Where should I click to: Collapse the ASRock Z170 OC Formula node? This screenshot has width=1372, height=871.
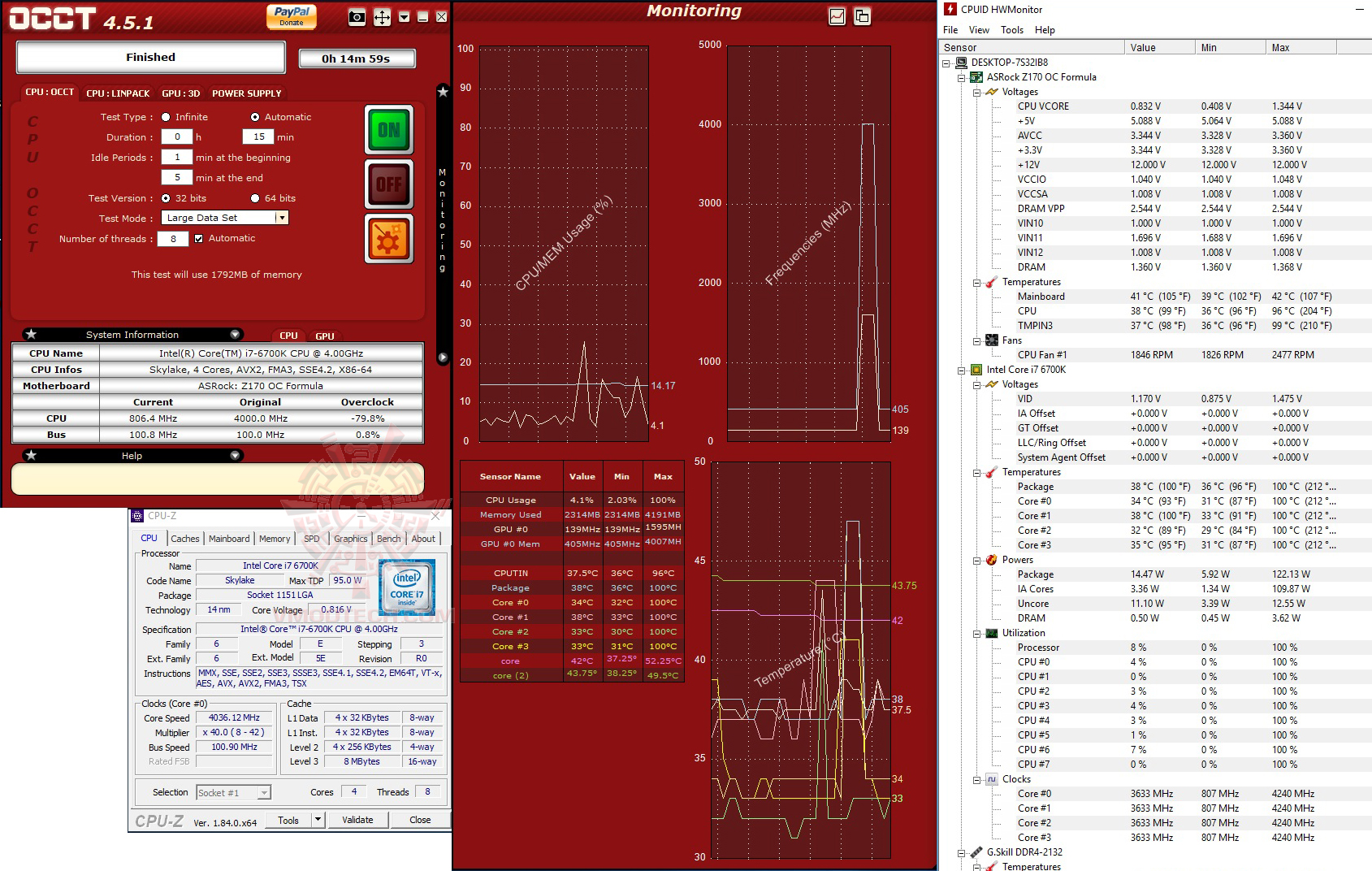click(x=962, y=77)
